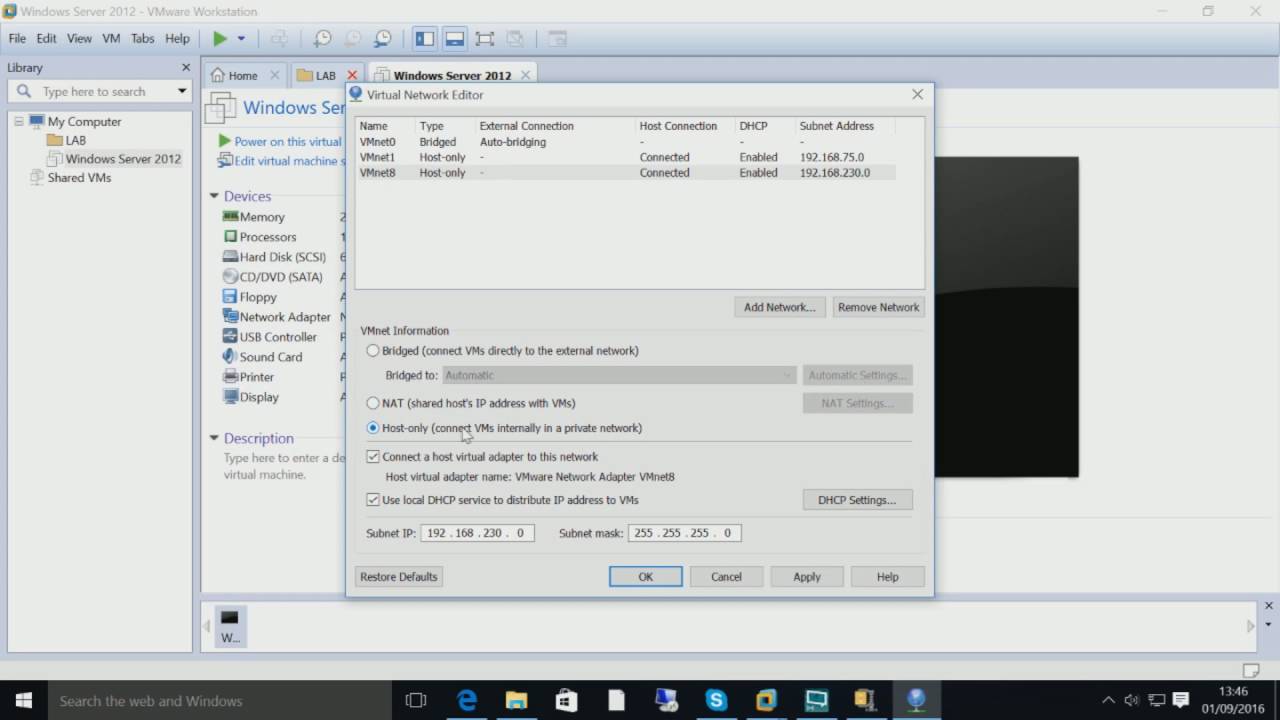The image size is (1280, 720).
Task: Open the power options dropdown arrow in toolbar
Action: point(241,39)
